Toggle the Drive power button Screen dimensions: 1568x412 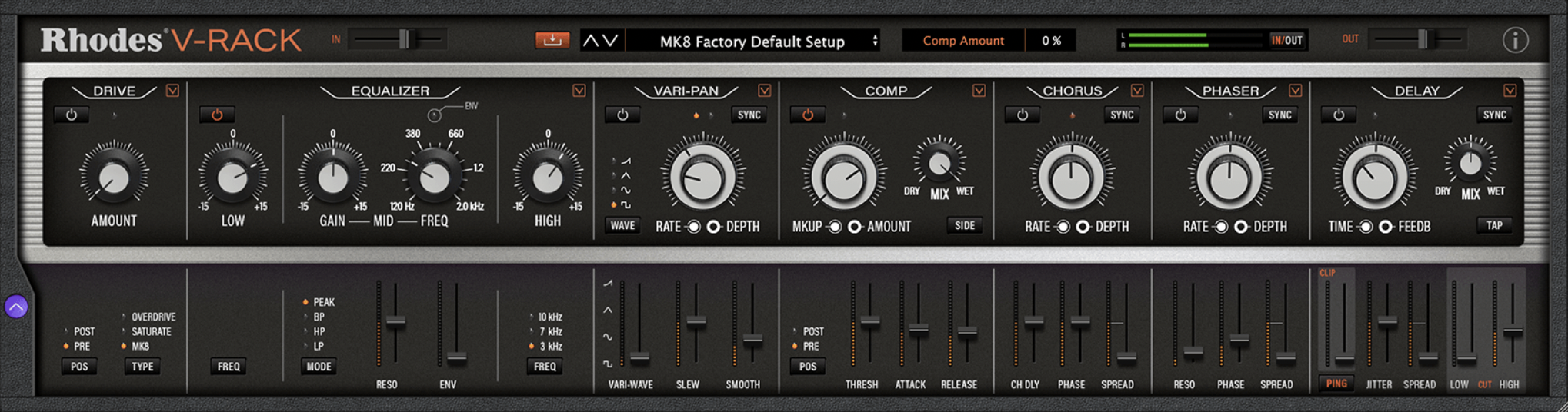point(72,115)
